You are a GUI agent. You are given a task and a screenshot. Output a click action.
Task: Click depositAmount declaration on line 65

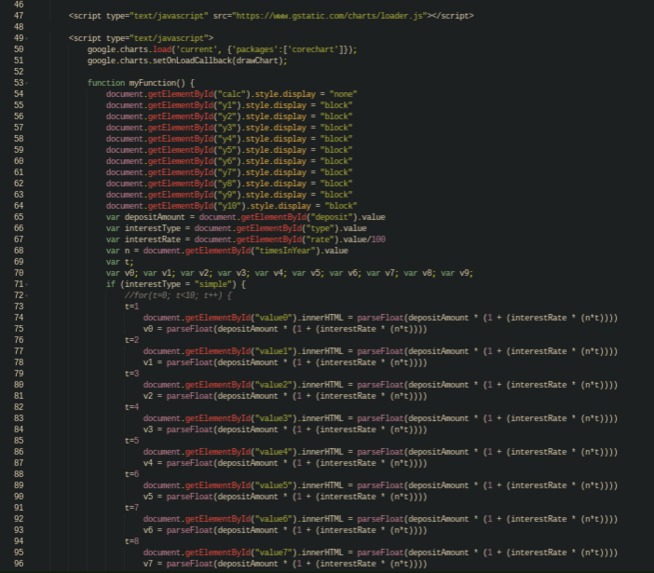155,217
